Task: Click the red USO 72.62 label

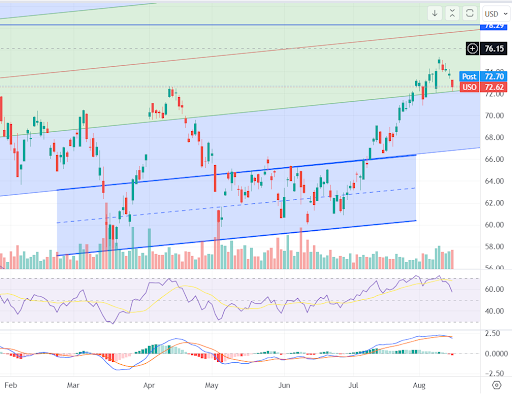Action: pos(483,87)
